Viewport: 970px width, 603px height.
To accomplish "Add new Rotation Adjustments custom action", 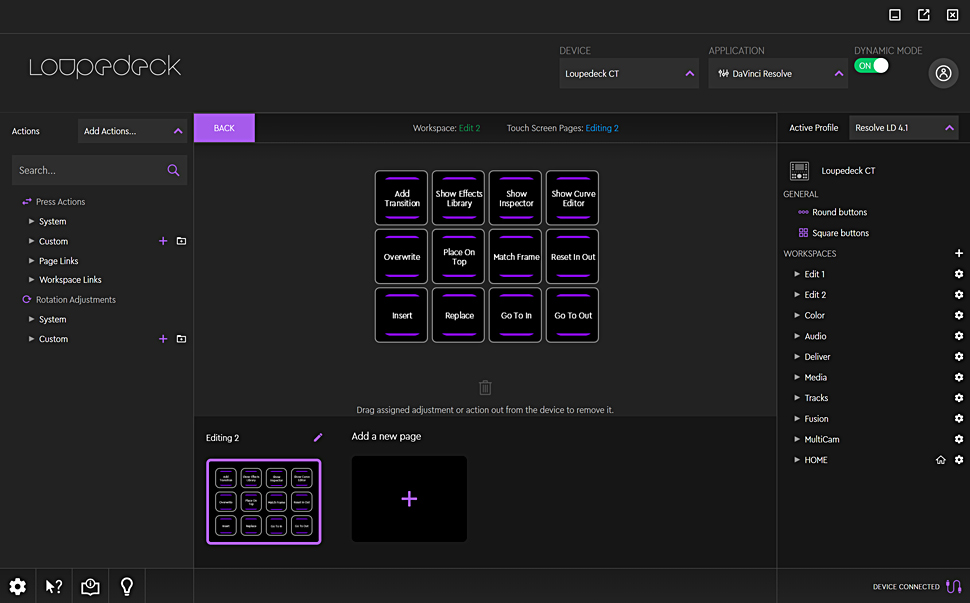I will (x=163, y=339).
